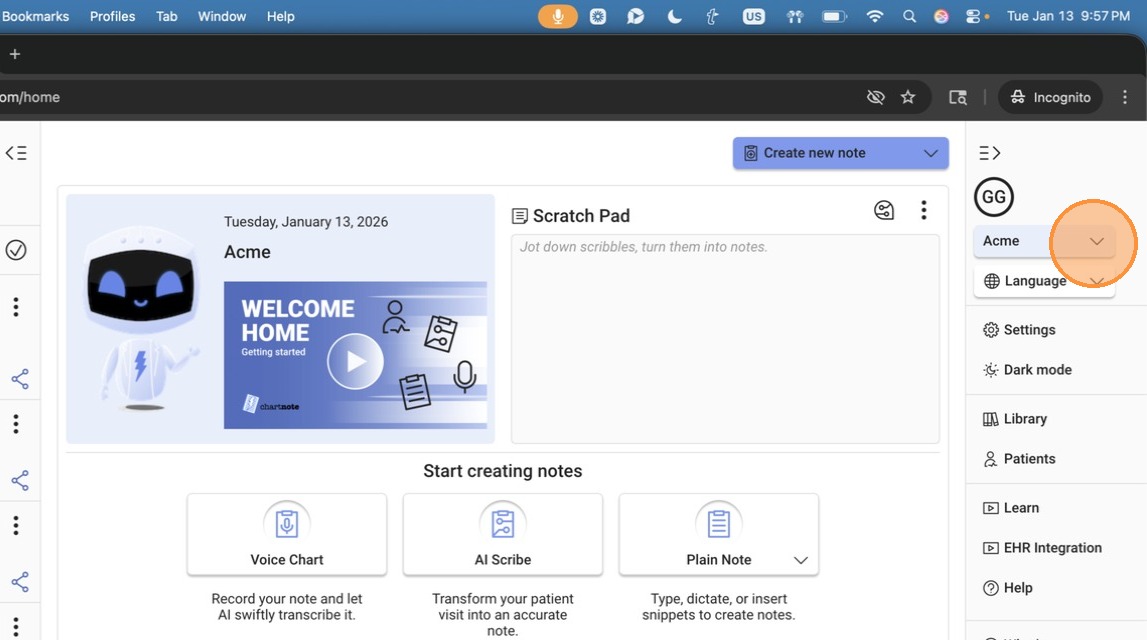This screenshot has width=1147, height=640.
Task: Click the Do Not Disturb moon icon
Action: pyautogui.click(x=674, y=16)
